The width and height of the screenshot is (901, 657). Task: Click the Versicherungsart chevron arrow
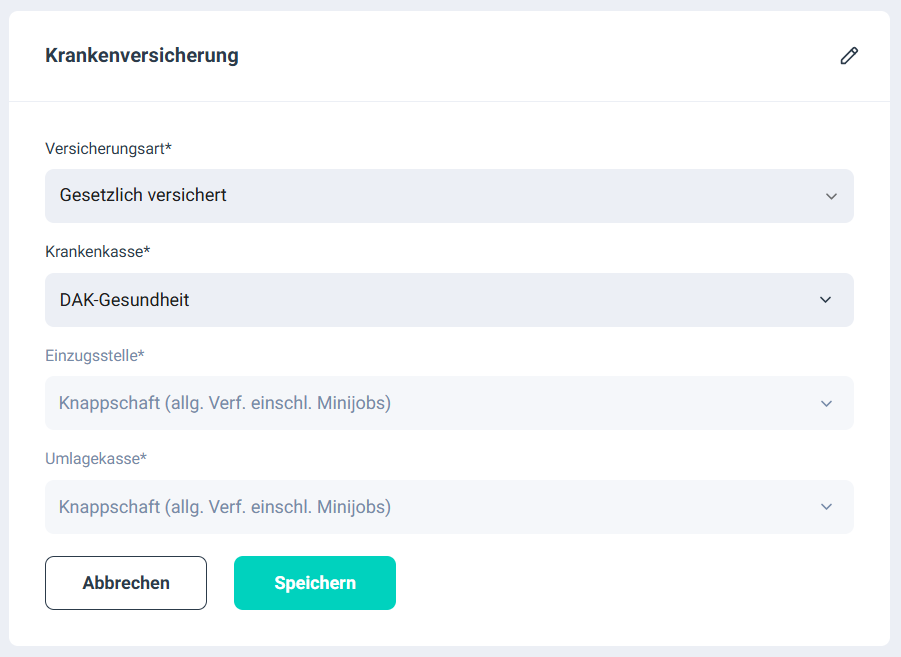point(831,196)
